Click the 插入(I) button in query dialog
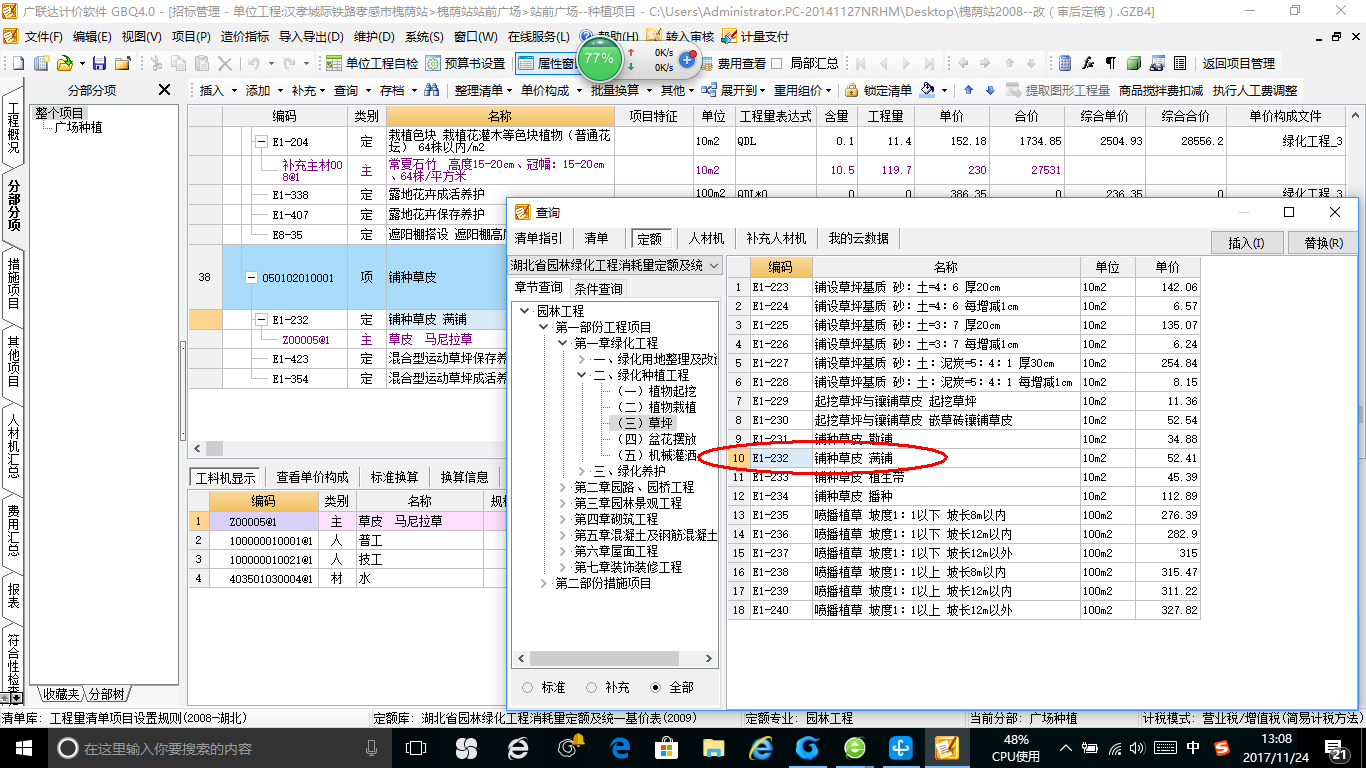 1246,242
